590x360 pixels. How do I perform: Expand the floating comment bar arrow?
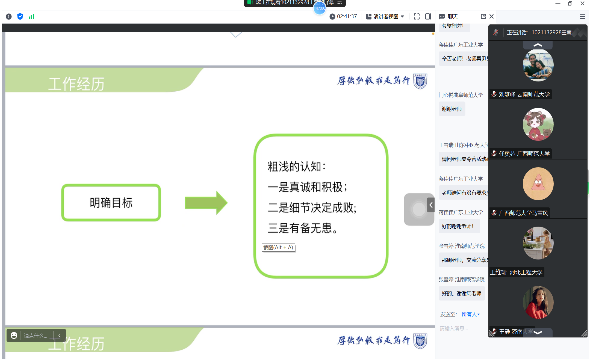pos(59,335)
